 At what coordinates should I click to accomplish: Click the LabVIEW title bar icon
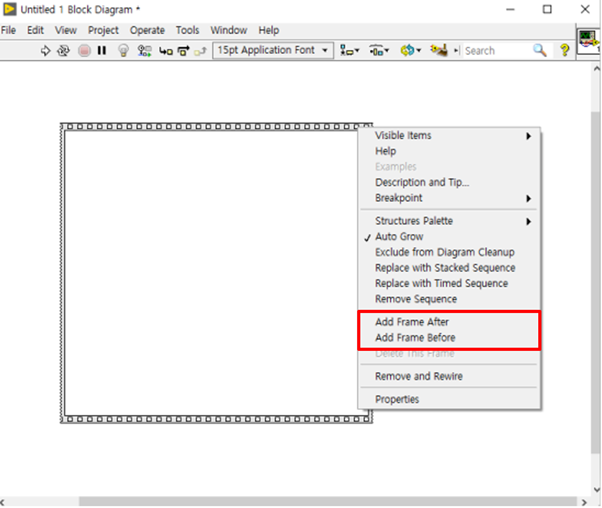pyautogui.click(x=10, y=9)
